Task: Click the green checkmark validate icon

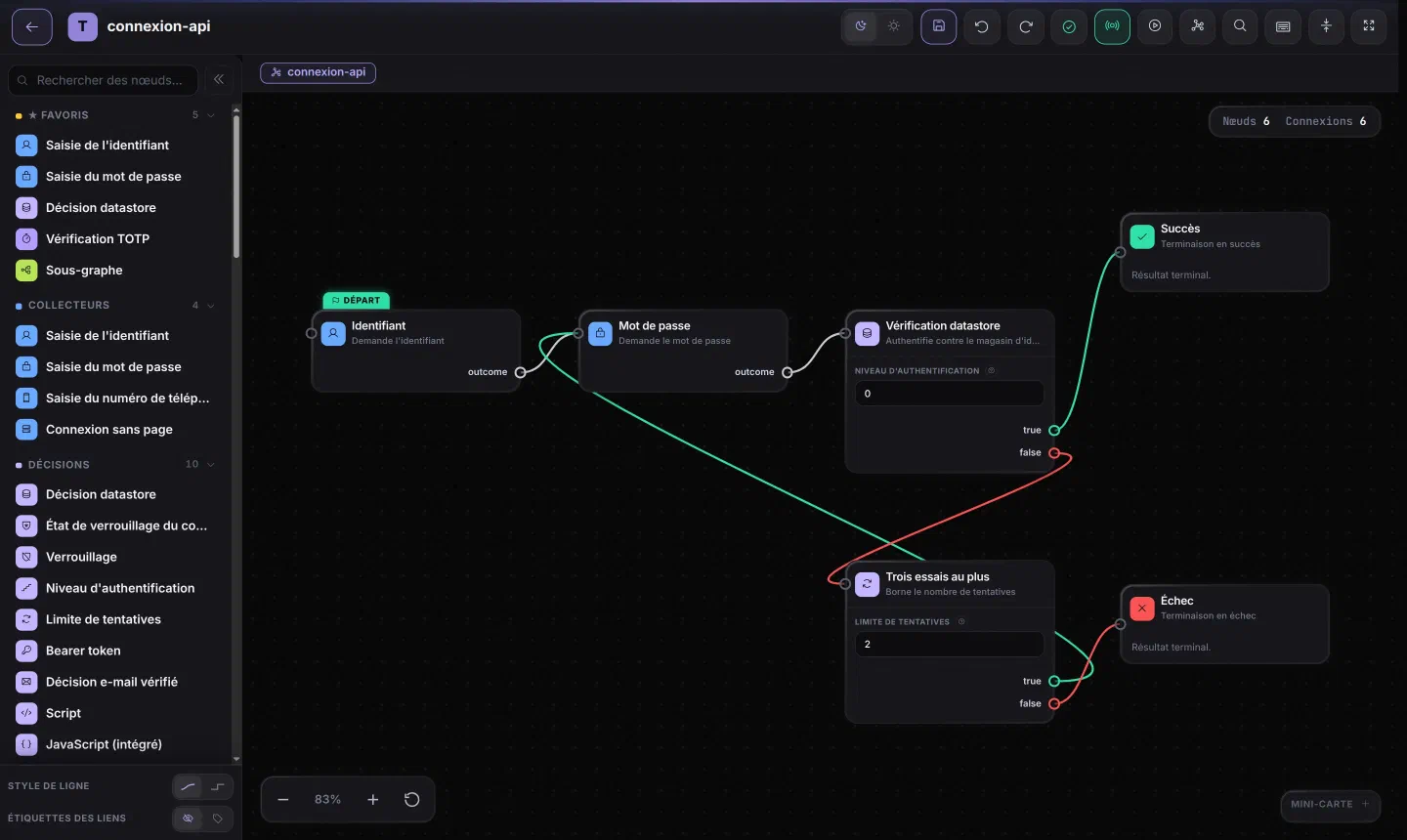Action: pos(1069,26)
